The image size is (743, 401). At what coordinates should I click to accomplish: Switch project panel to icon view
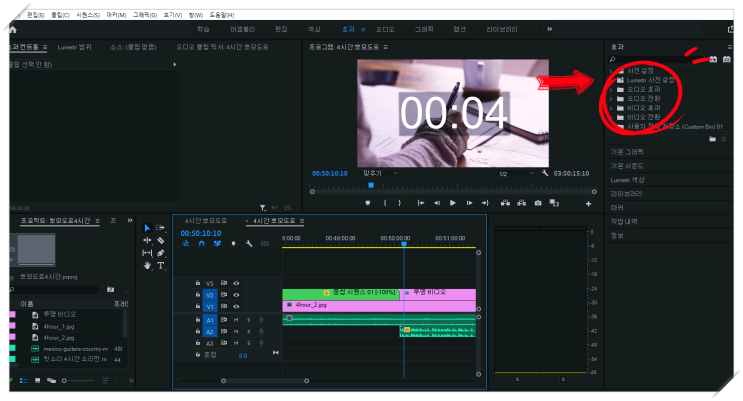(37, 381)
